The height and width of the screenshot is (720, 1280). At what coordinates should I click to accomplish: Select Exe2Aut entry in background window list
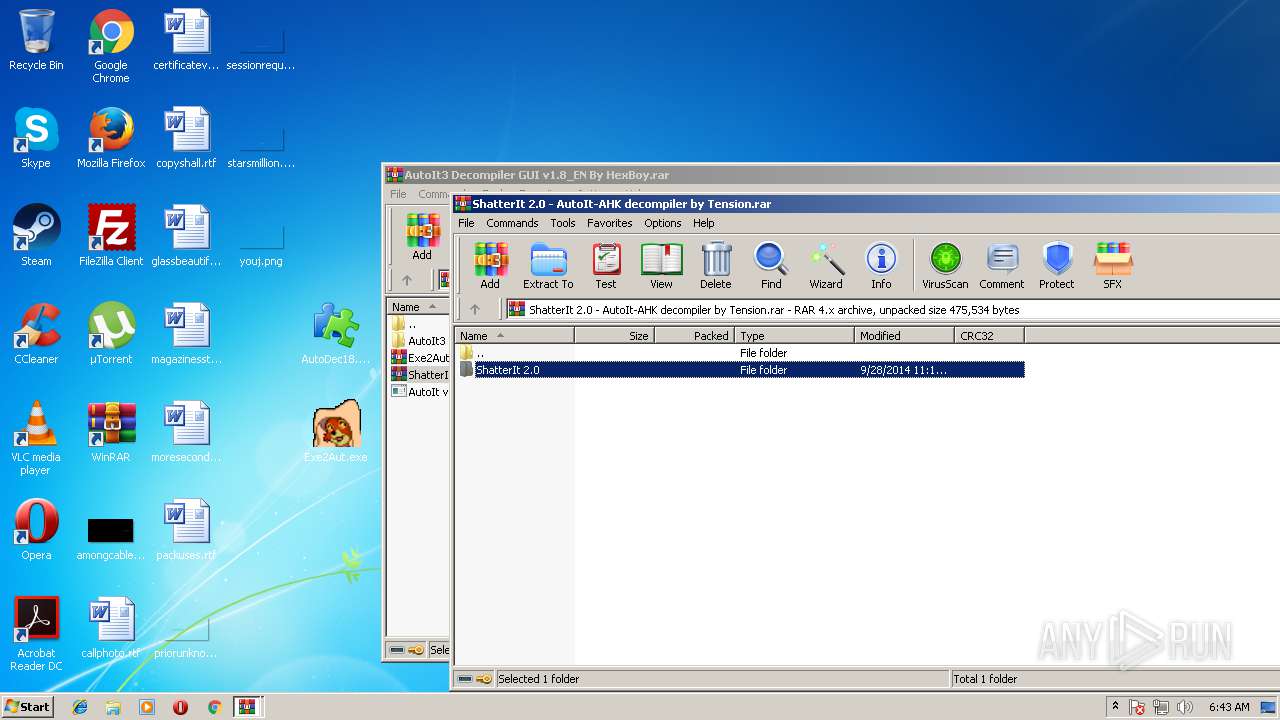pyautogui.click(x=419, y=358)
